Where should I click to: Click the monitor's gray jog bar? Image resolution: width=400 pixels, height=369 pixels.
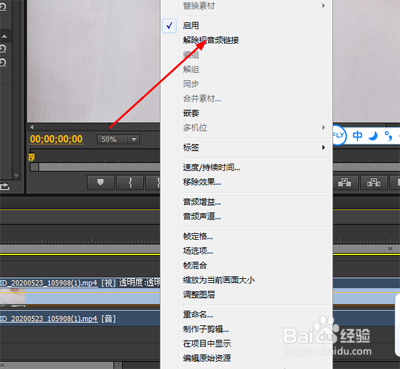[x=95, y=167]
